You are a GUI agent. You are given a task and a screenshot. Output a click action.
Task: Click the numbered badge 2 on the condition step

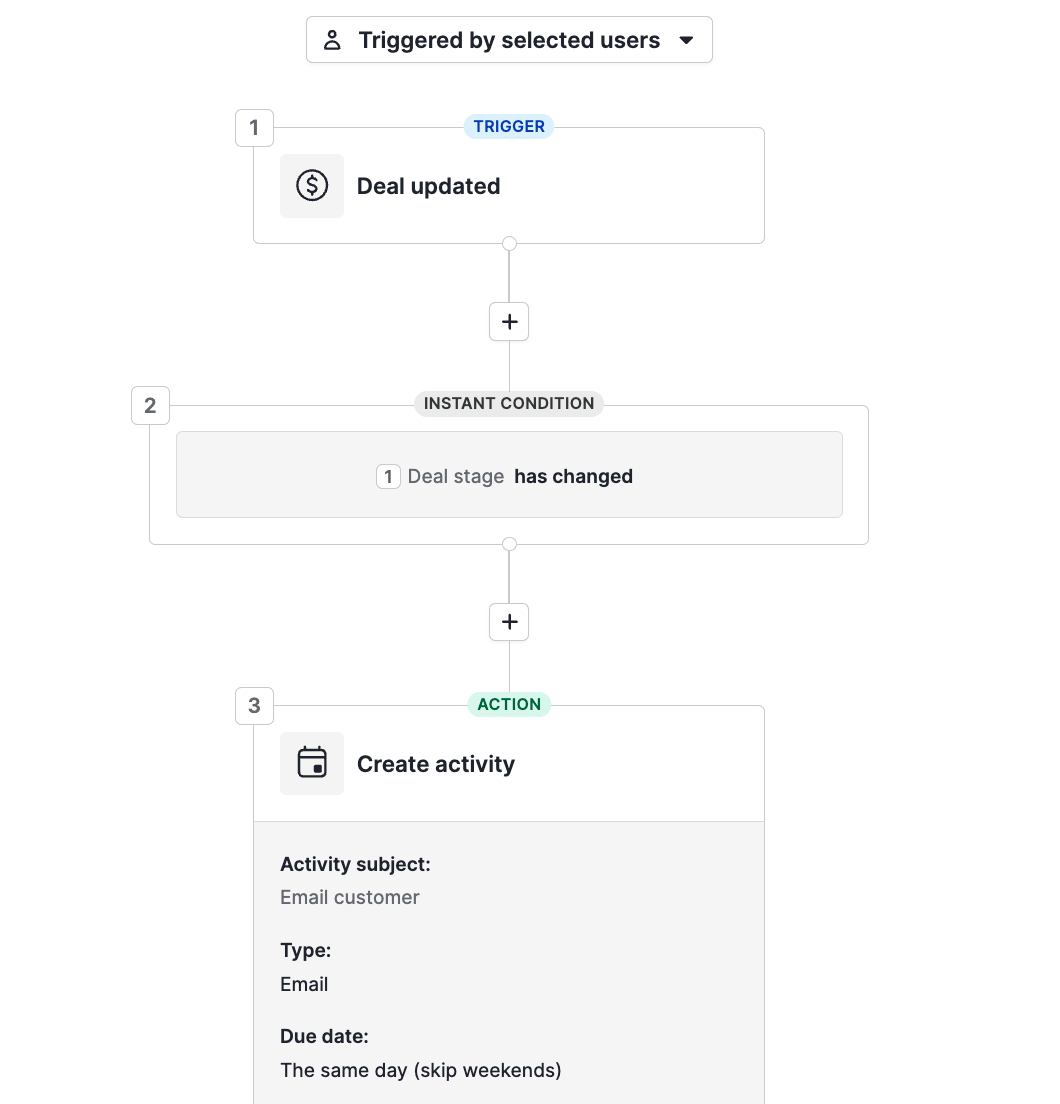click(x=150, y=405)
